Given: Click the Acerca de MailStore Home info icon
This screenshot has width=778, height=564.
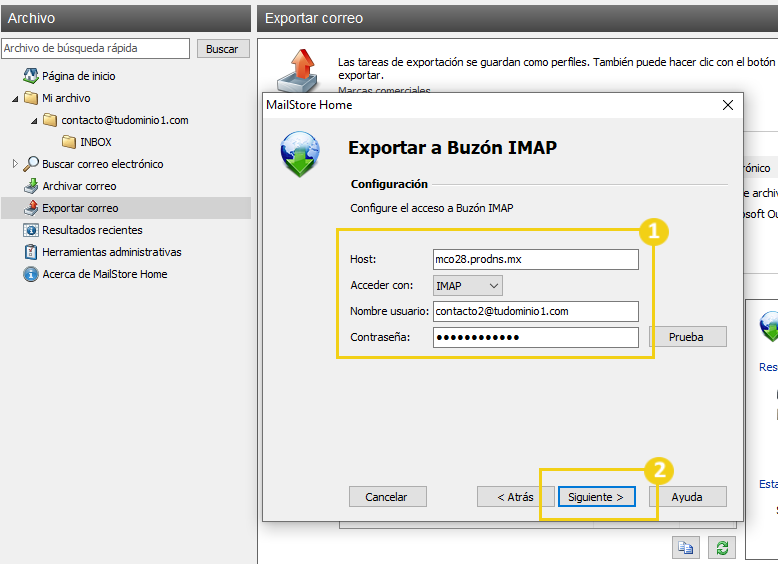Looking at the screenshot, I should pos(31,274).
